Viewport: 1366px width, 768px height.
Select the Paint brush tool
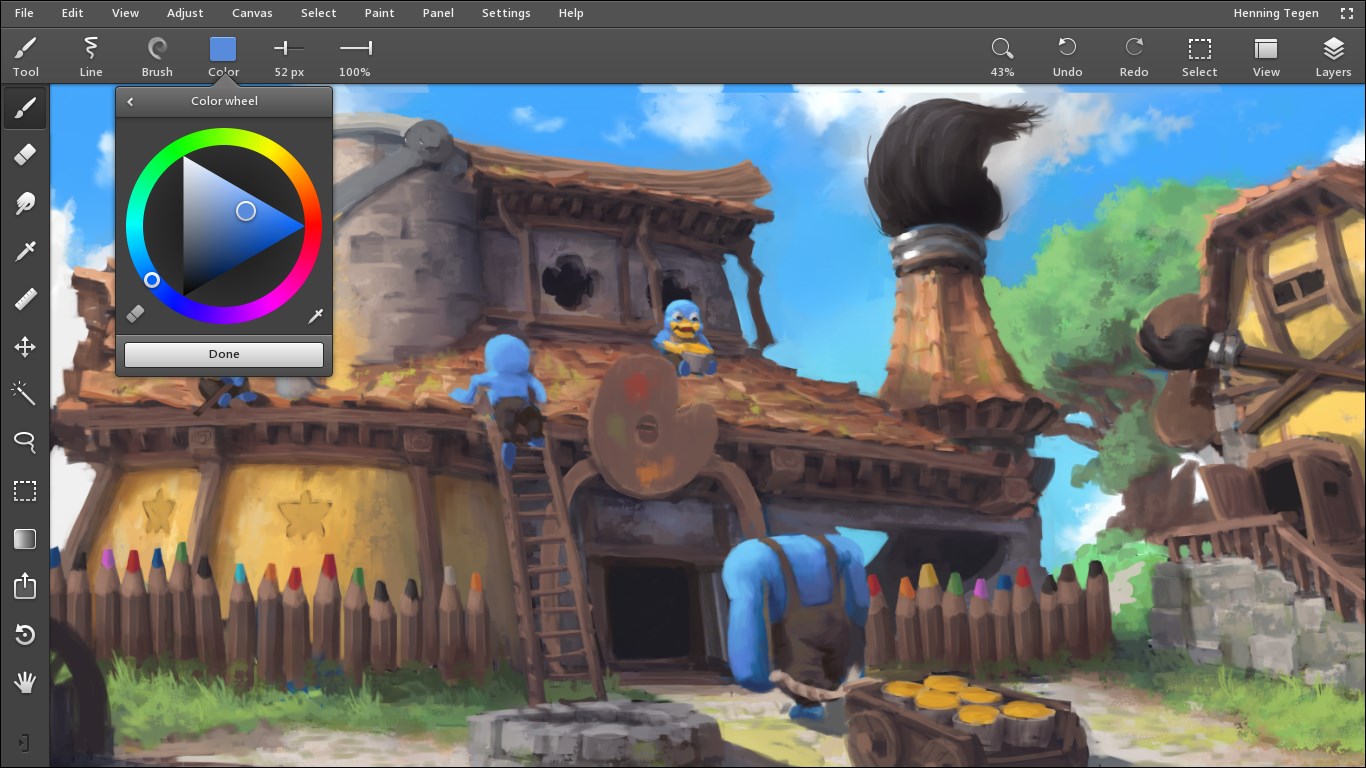tap(24, 107)
